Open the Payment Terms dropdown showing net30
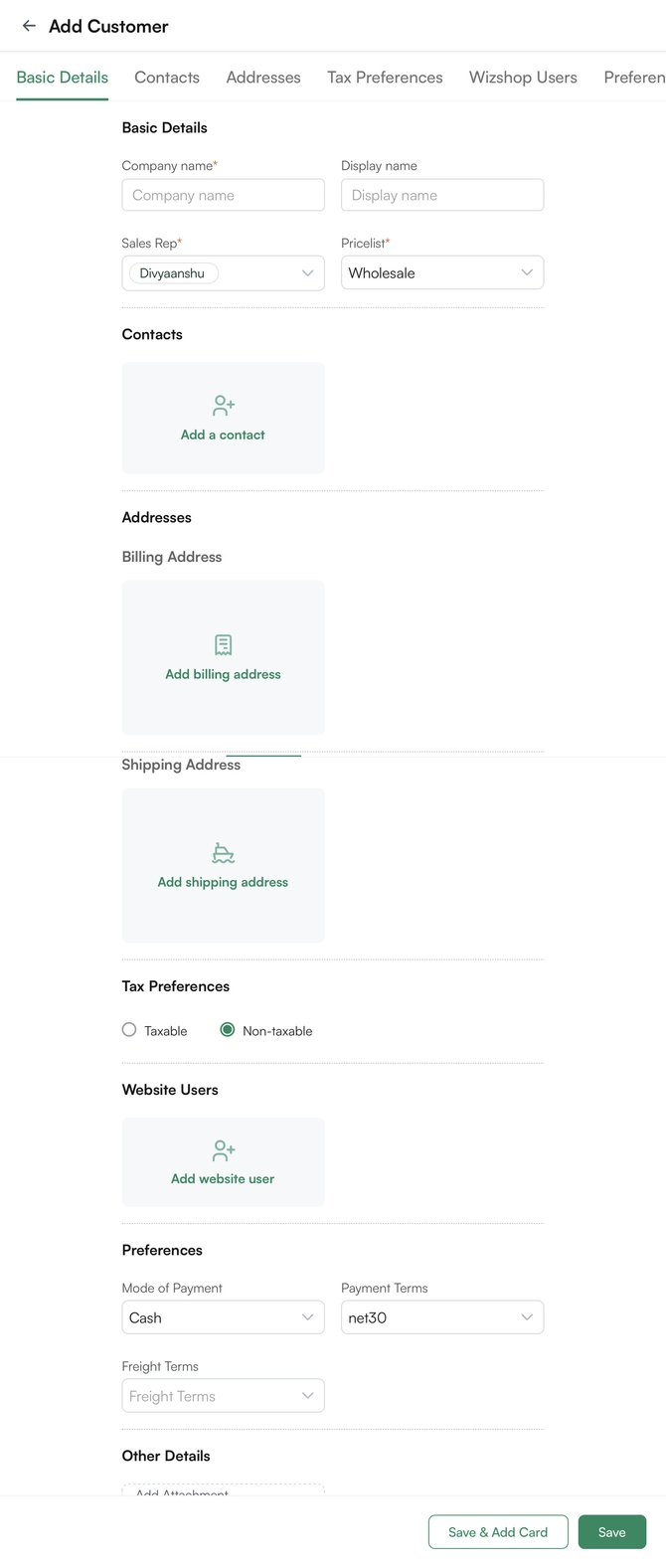Viewport: 666px width, 1568px height. click(442, 1316)
